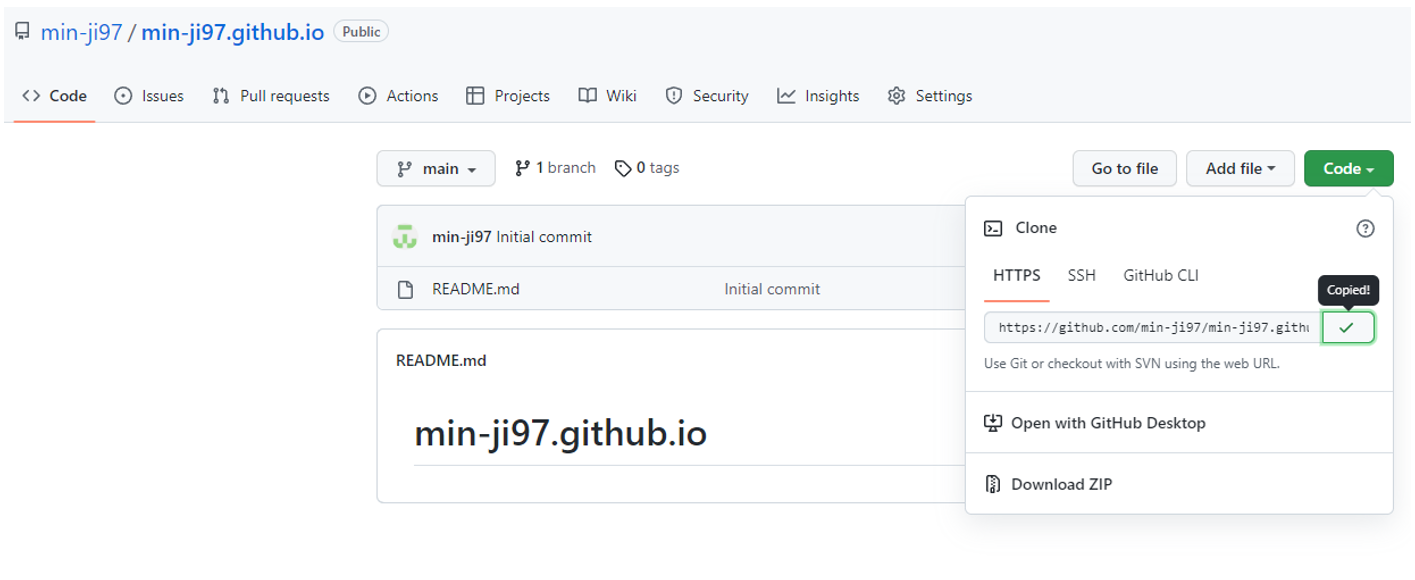Select the HTTPS clone tab
1415x580 pixels.
coord(1017,276)
